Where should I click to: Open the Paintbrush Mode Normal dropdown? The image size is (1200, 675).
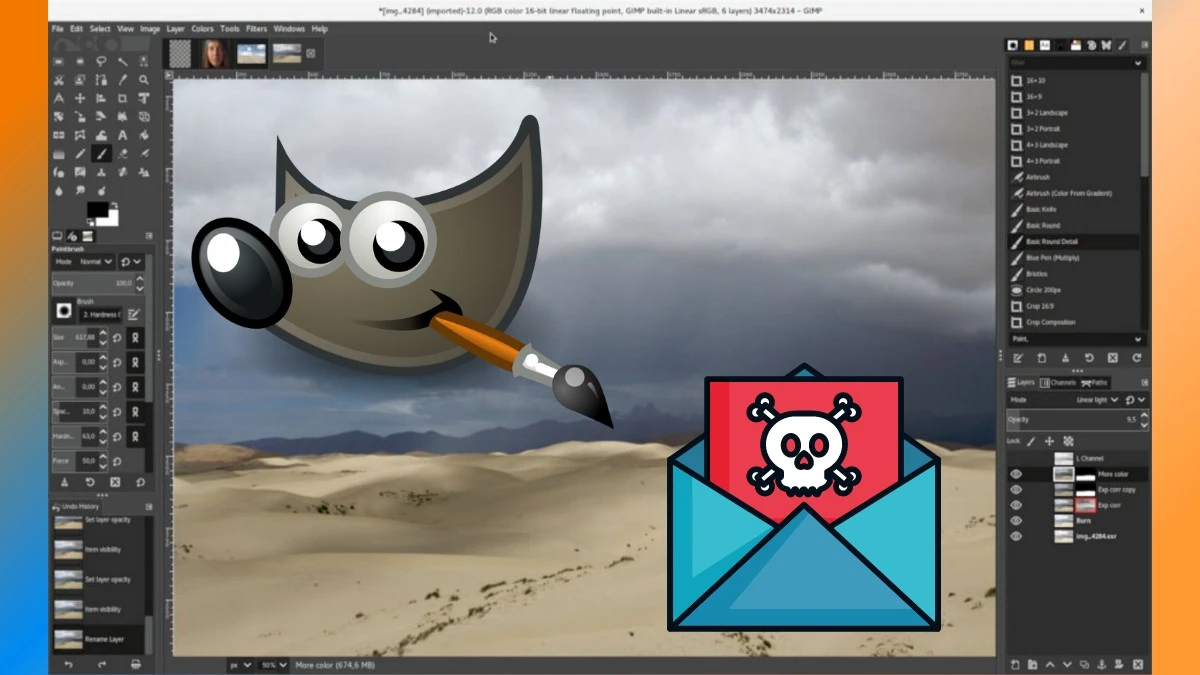[x=96, y=261]
